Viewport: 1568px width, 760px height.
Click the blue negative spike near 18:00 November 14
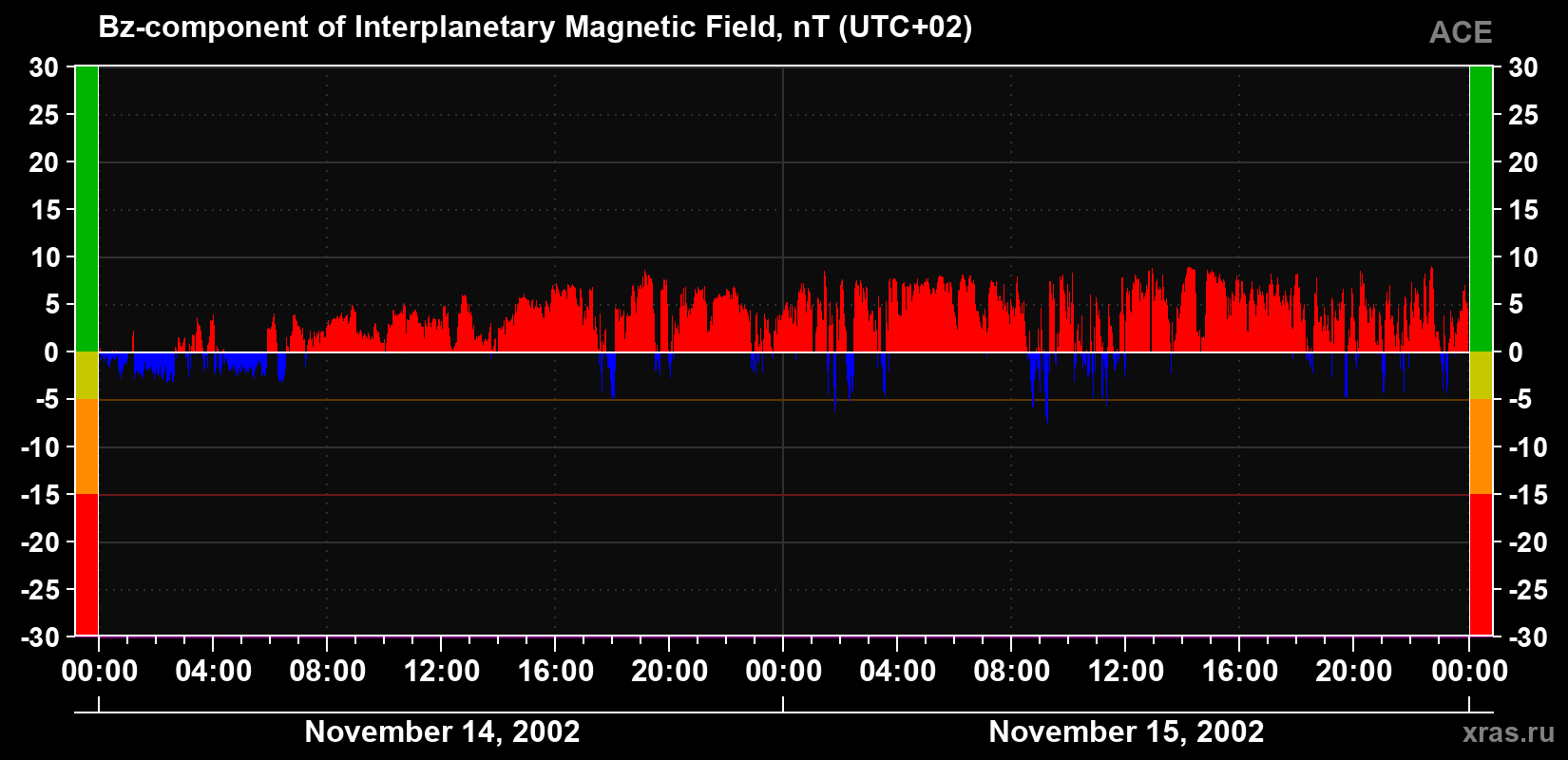[613, 375]
